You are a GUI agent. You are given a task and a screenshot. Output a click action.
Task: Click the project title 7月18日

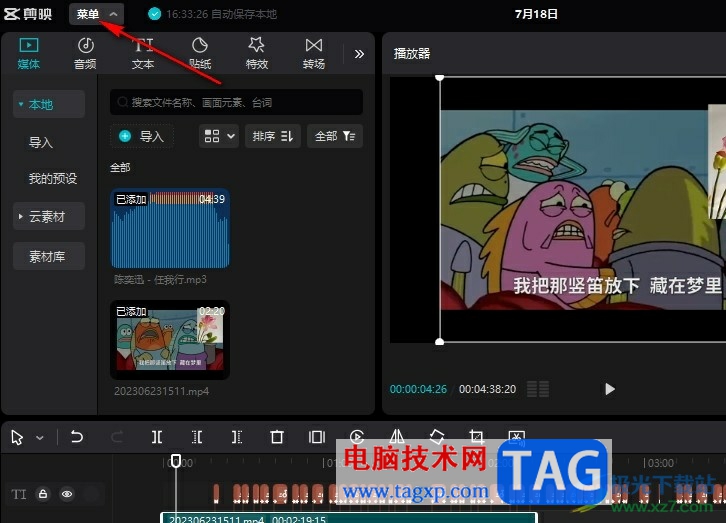(536, 14)
